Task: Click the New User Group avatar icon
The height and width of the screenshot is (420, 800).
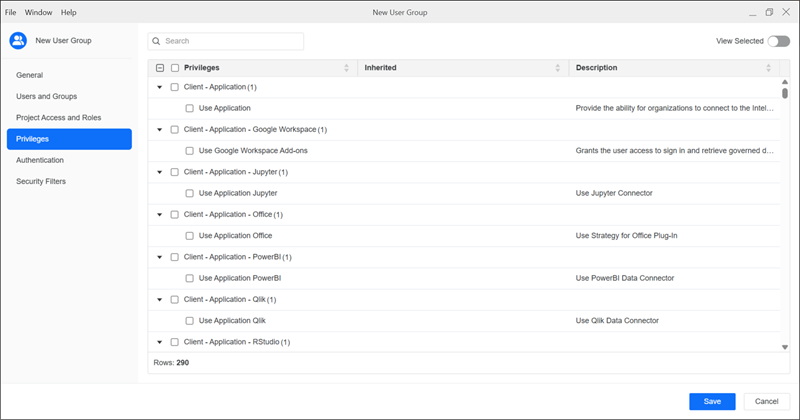Action: tap(17, 41)
